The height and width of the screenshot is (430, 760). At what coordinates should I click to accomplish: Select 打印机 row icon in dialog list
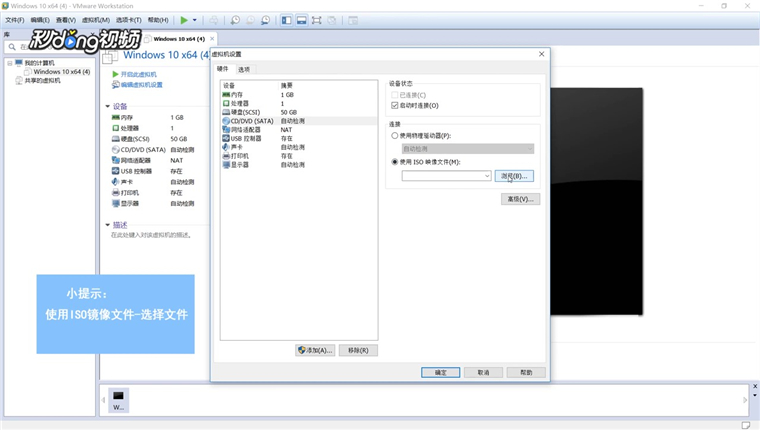pos(226,156)
